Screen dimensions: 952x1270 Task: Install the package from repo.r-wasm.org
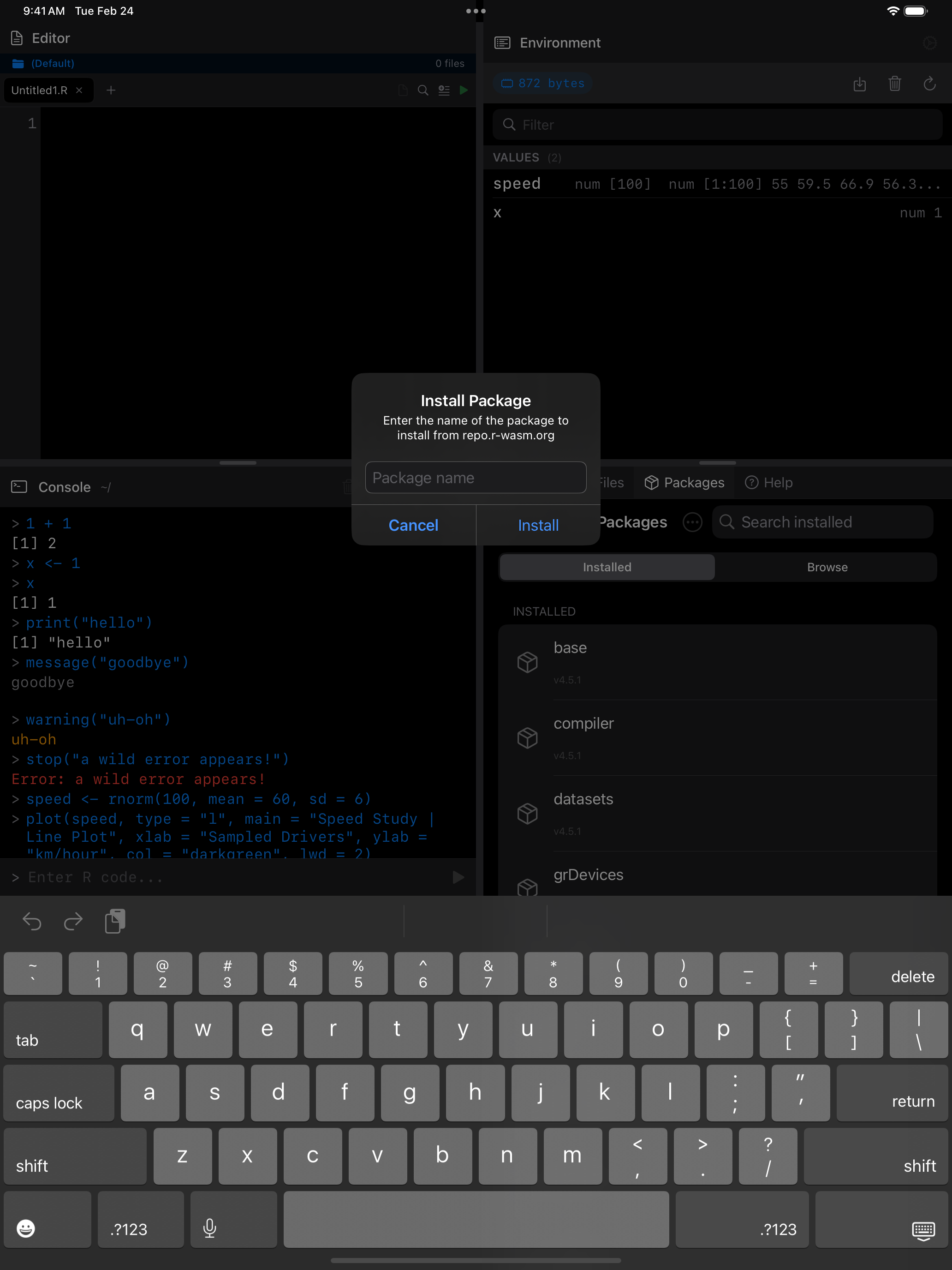coord(538,525)
